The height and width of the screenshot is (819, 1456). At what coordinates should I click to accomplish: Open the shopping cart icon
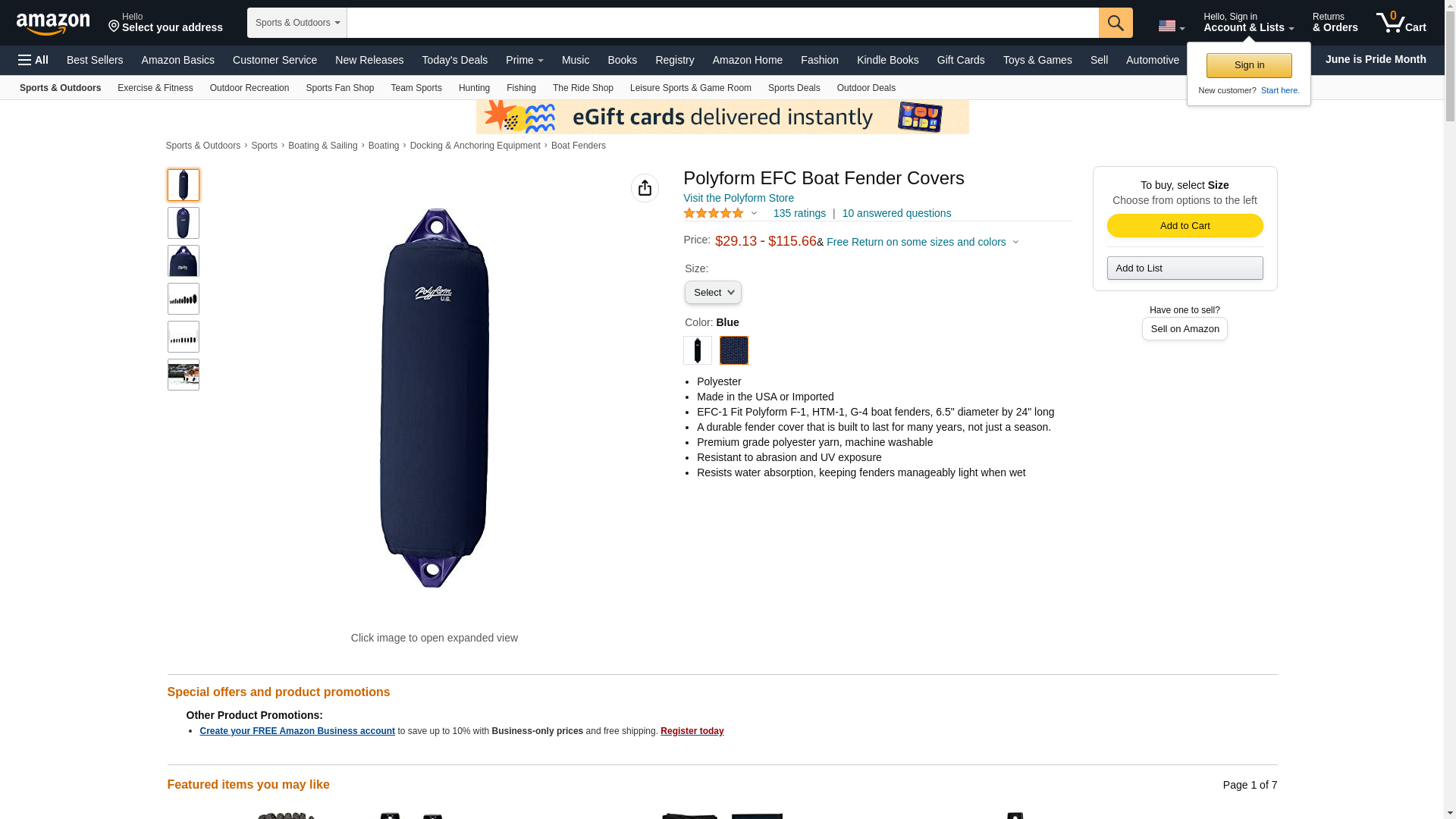click(1401, 22)
